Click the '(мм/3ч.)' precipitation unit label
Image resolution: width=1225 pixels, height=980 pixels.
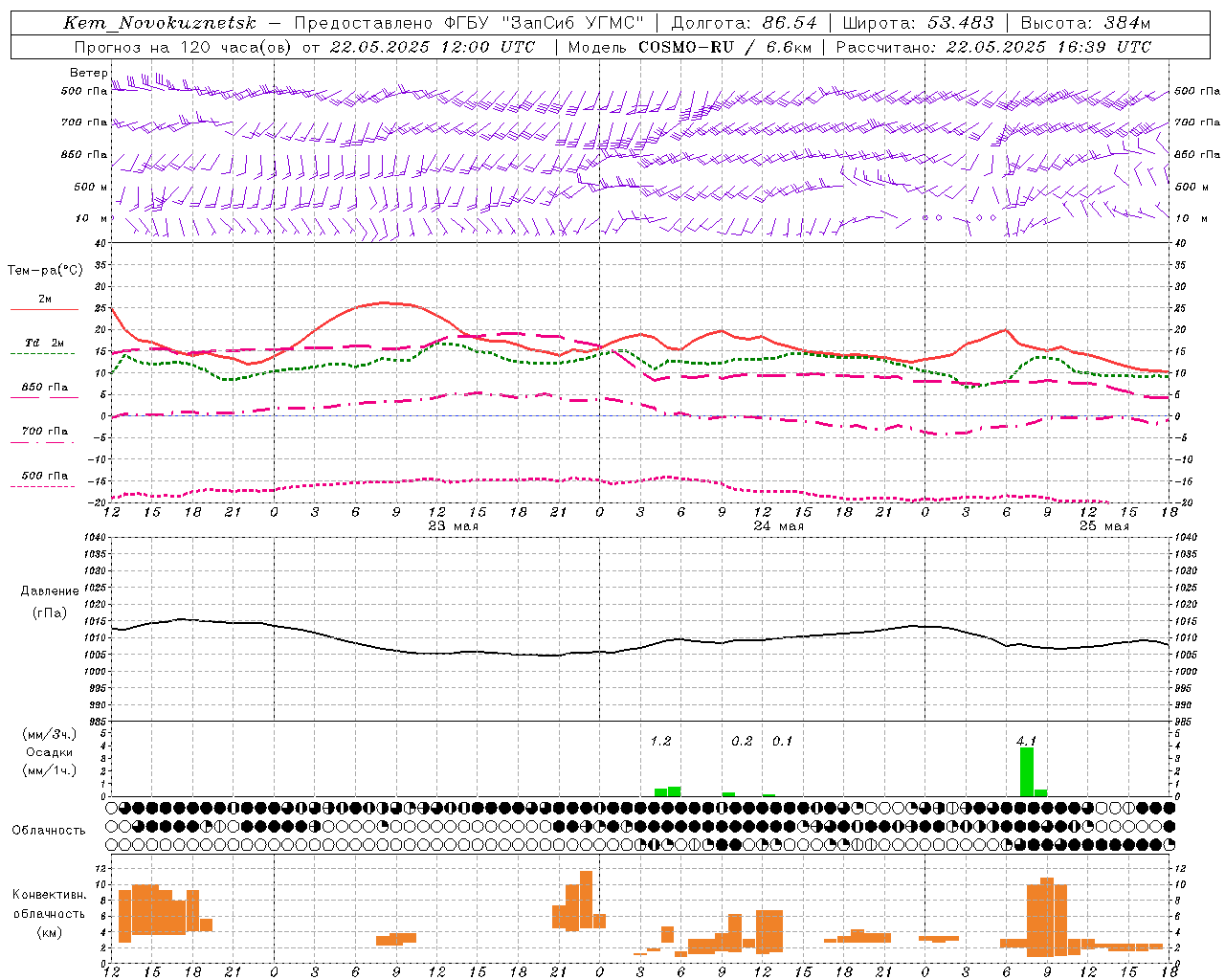coord(50,734)
